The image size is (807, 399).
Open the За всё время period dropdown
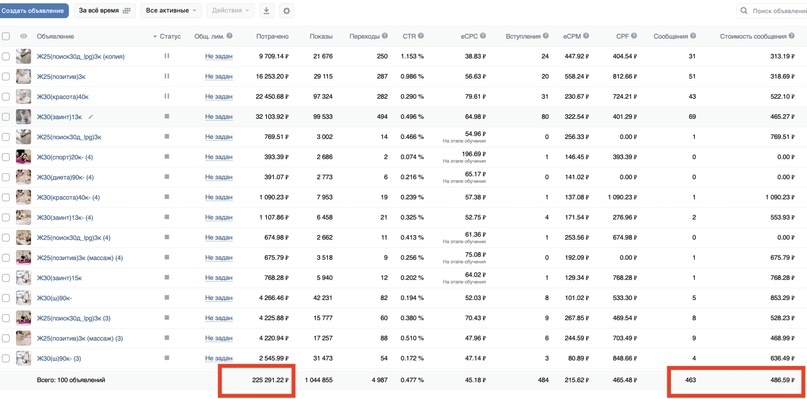104,10
